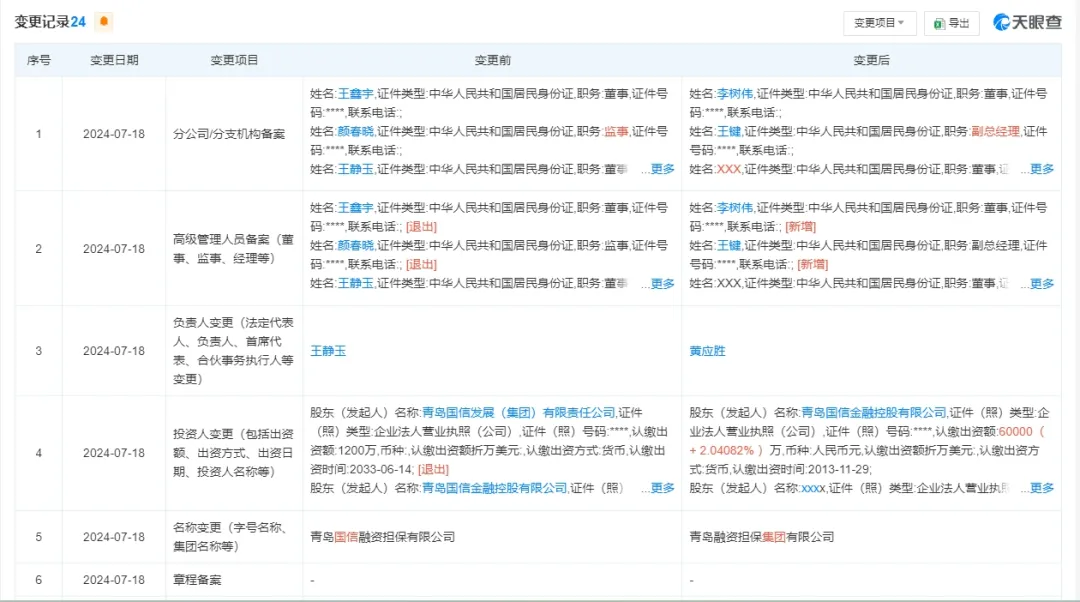The image size is (1080, 602).
Task: Expand 更多 in row 2 变更后 cell
Action: click(1041, 283)
